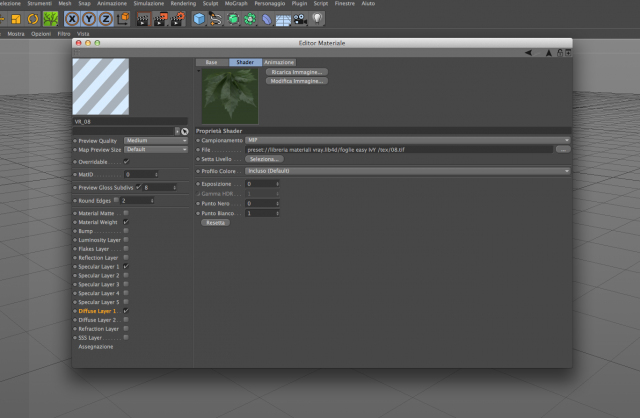Click the Light bulb icon
Image resolution: width=640 pixels, height=418 pixels.
point(317,18)
